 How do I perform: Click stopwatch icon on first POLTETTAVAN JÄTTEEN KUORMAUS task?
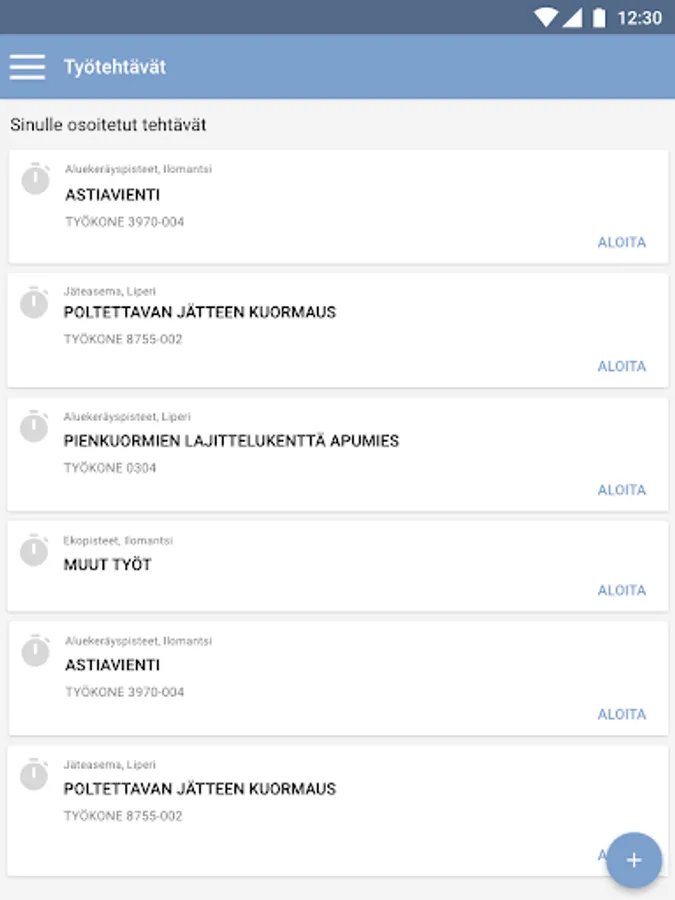tap(34, 302)
